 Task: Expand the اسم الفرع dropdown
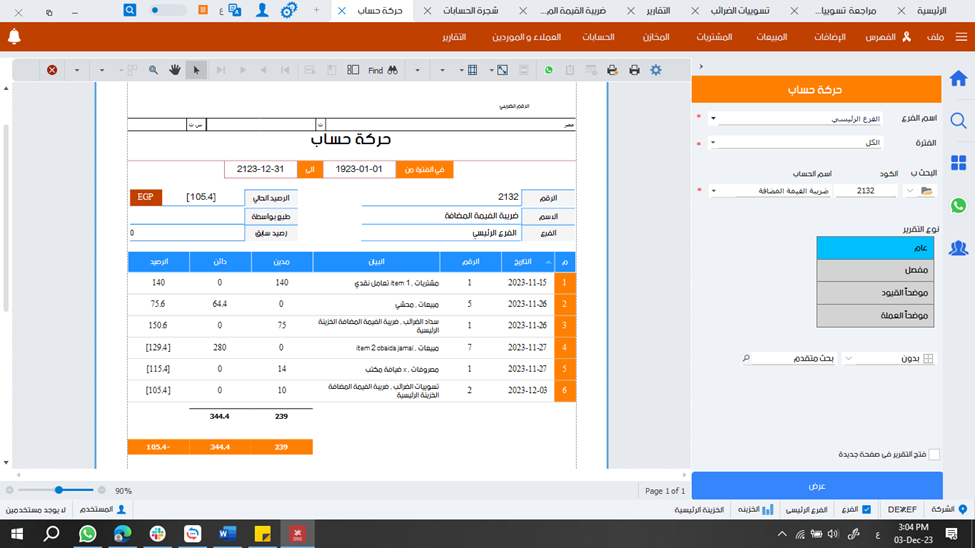point(713,119)
